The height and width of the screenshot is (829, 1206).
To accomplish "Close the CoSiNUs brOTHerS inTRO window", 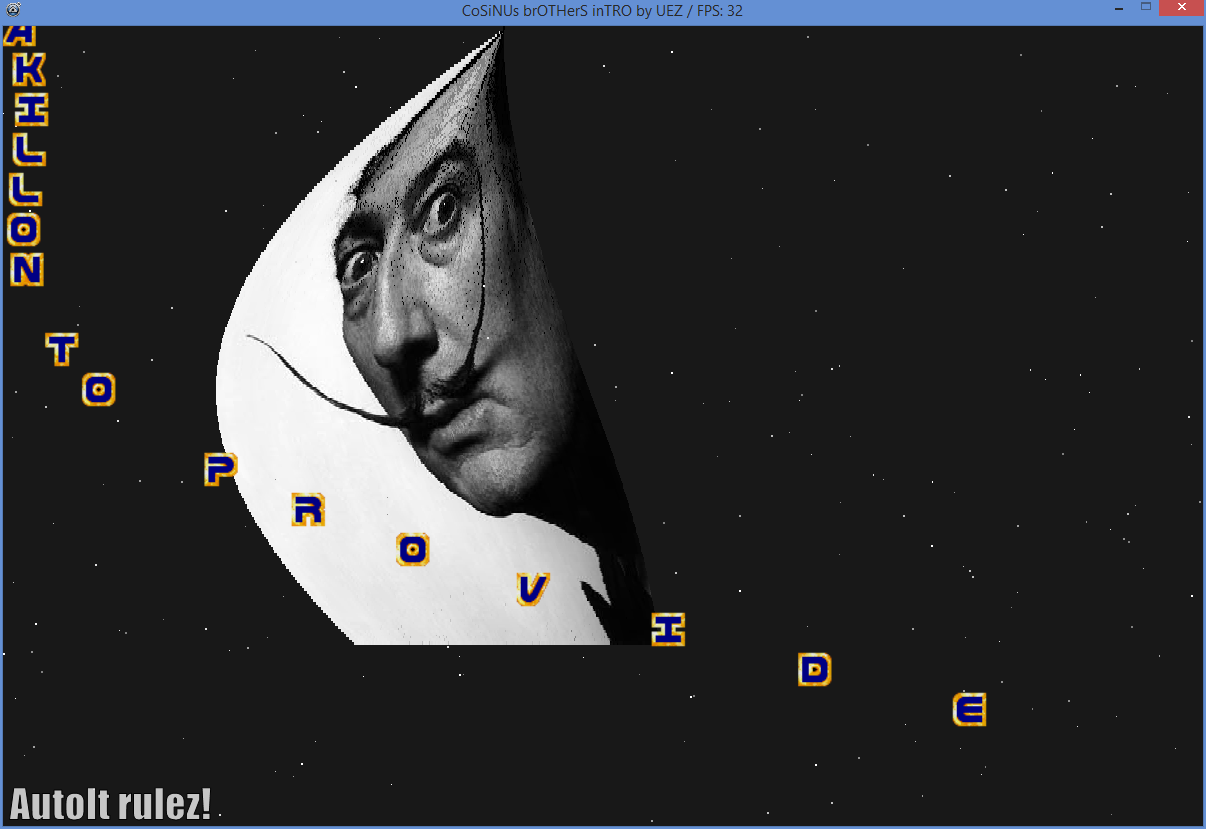I will pyautogui.click(x=1182, y=8).
